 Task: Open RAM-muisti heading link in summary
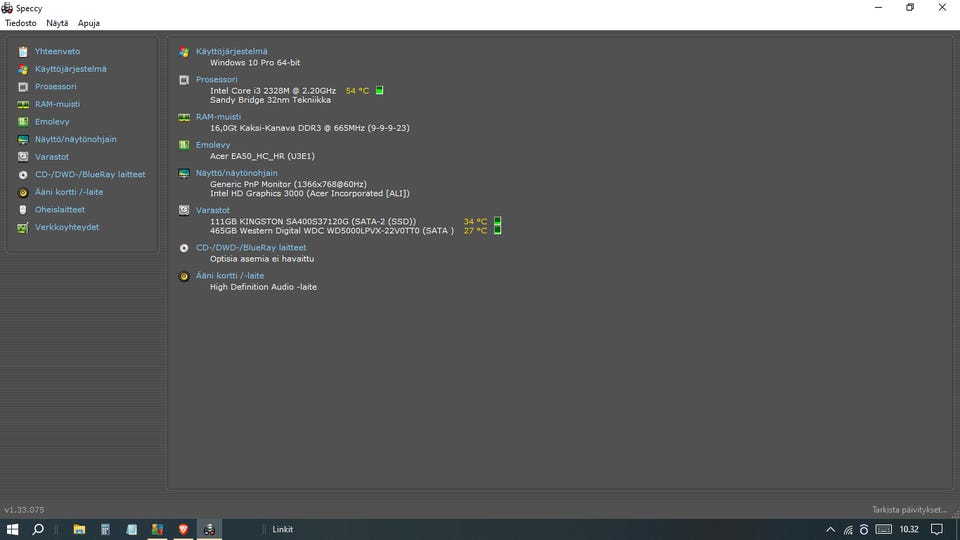(218, 116)
